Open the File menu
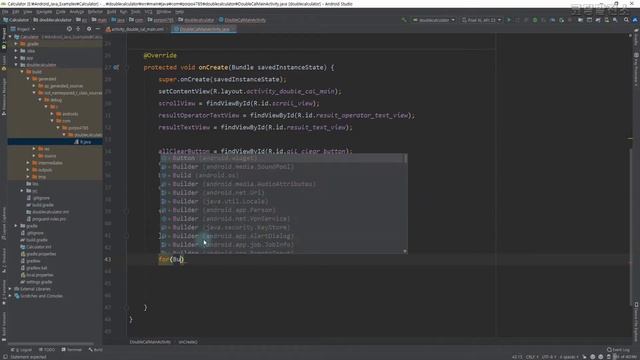Screen dimensions: 640x360 (4, 12)
